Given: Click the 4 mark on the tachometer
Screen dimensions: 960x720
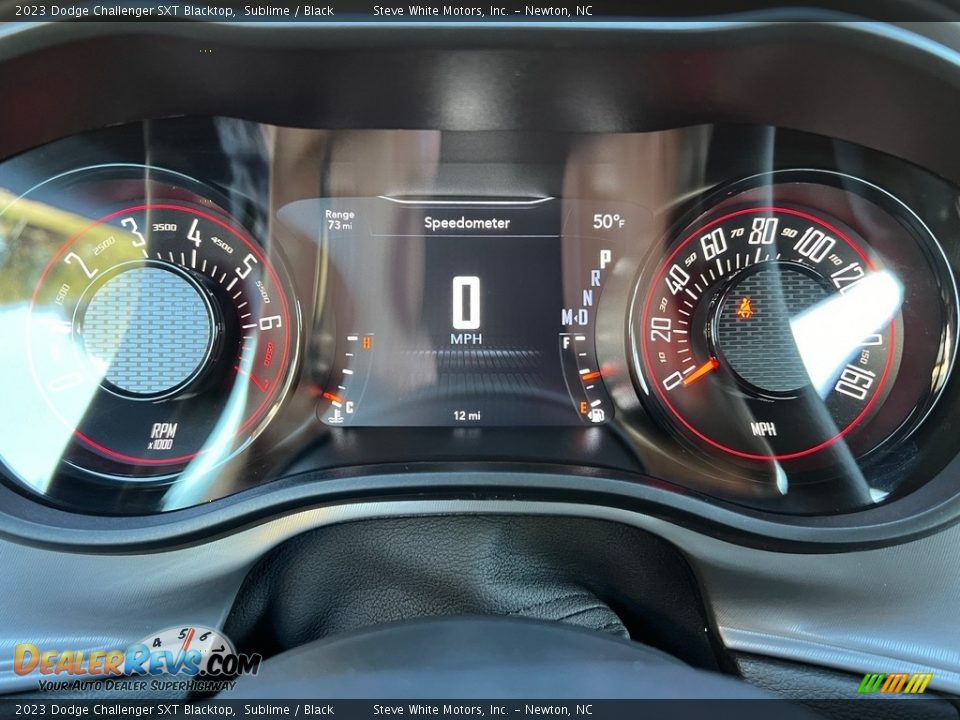Looking at the screenshot, I should pyautogui.click(x=194, y=233).
